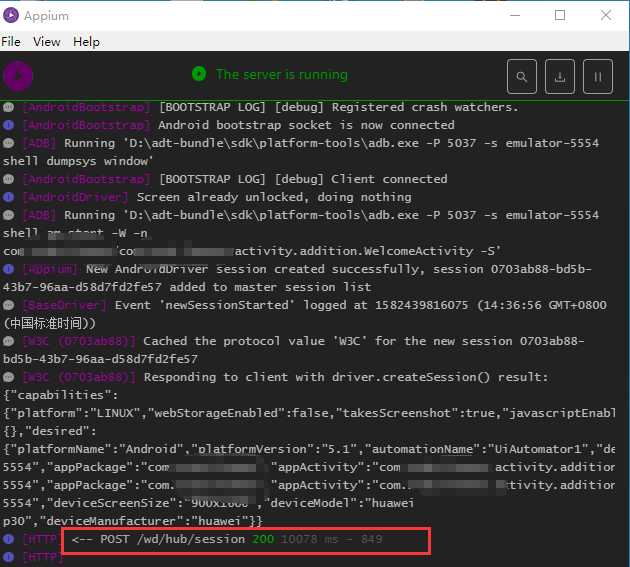Click the search logs magnifier button
Viewport: 630px width, 567px height.
(x=522, y=76)
